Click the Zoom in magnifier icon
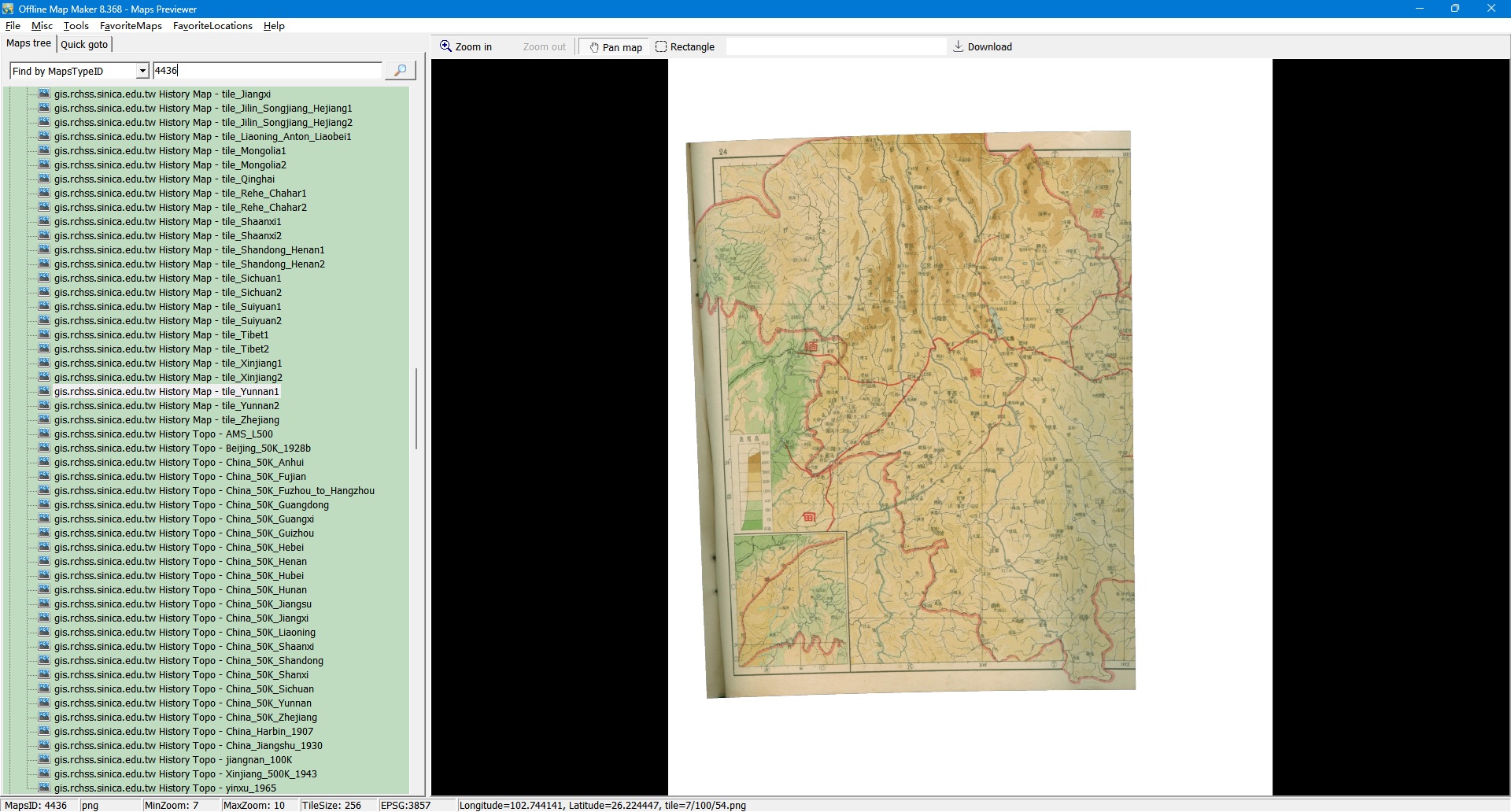The image size is (1511, 812). click(445, 46)
